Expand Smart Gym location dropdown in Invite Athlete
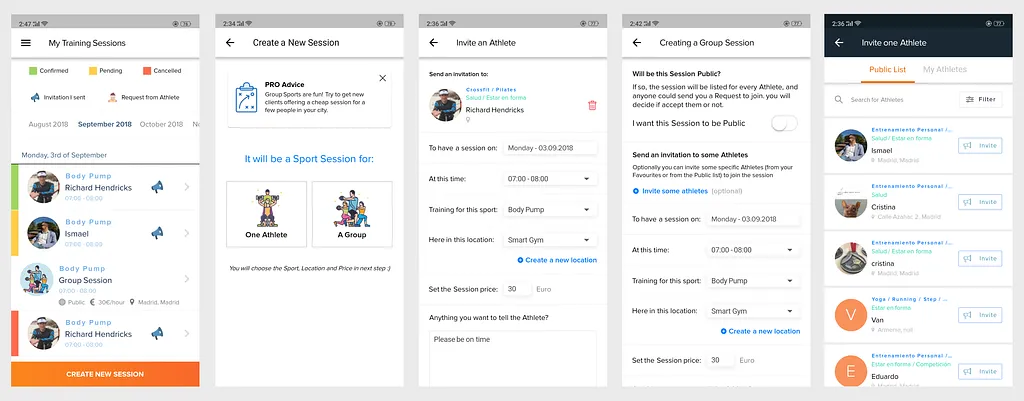The height and width of the screenshot is (401, 1024). click(x=551, y=240)
